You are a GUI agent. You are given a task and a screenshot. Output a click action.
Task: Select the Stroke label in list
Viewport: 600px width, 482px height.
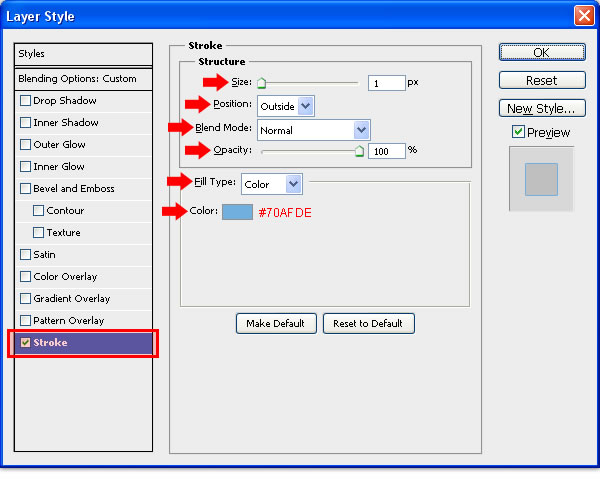click(50, 342)
